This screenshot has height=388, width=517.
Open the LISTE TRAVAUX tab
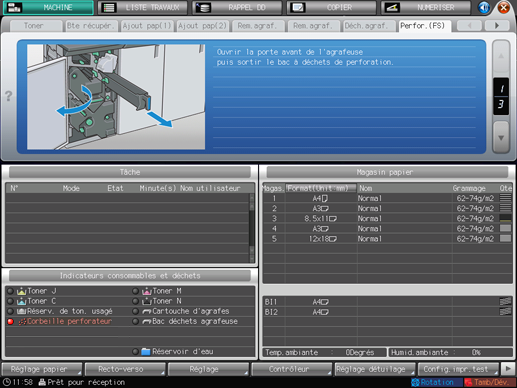[x=143, y=7]
